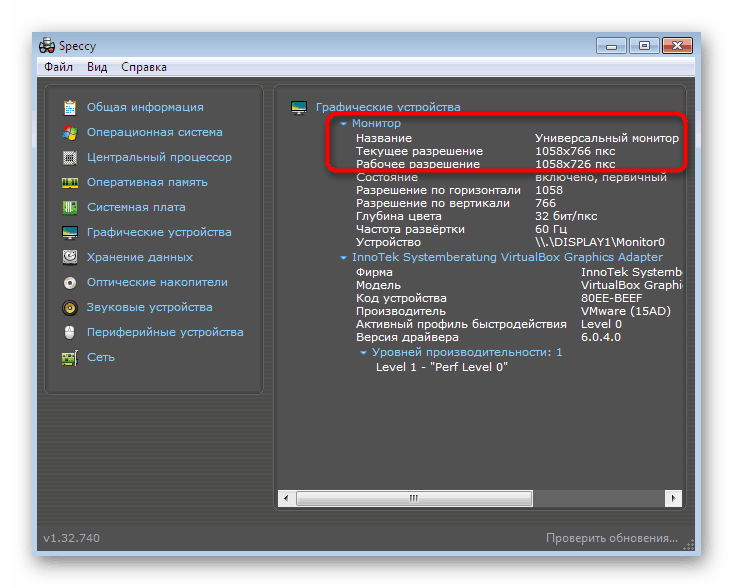Click Проверить обновления link
Viewport: 733px width, 588px height.
tap(611, 538)
